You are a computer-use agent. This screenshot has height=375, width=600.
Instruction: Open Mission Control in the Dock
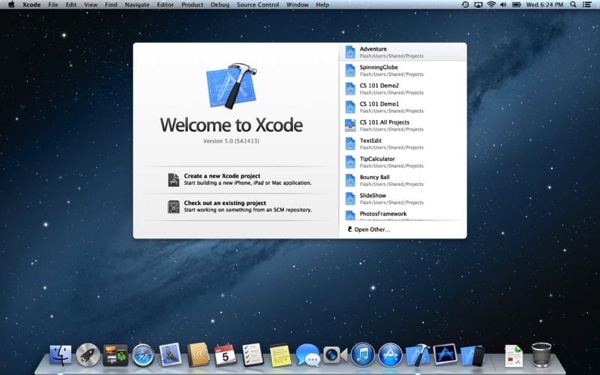point(115,355)
